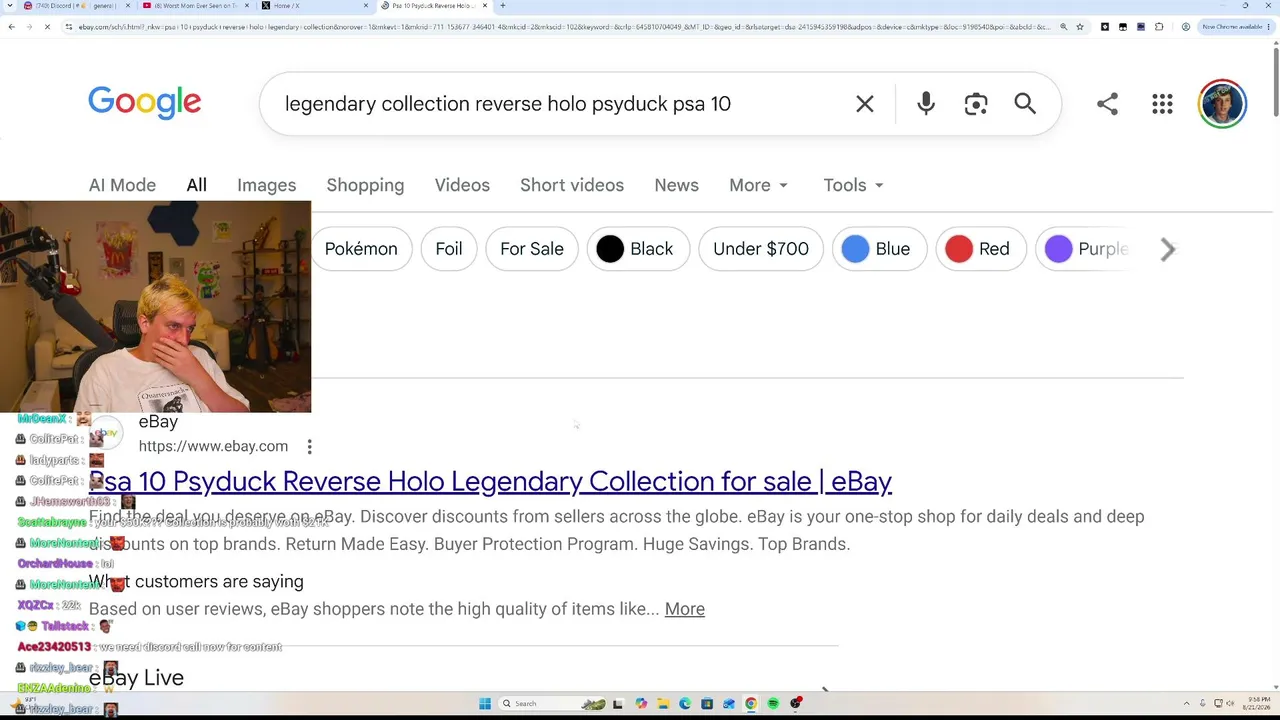Show hidden system tray icons
This screenshot has width=1280, height=720.
[x=1187, y=704]
